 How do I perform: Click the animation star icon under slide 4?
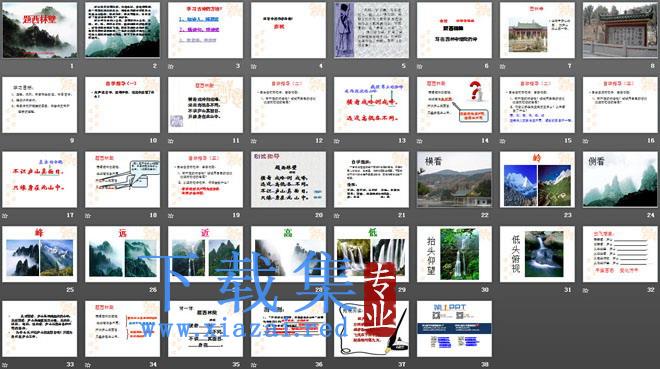[x=254, y=66]
